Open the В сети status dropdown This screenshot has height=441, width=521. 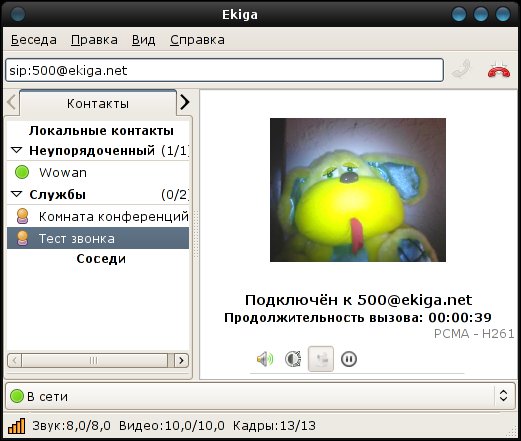[x=261, y=396]
